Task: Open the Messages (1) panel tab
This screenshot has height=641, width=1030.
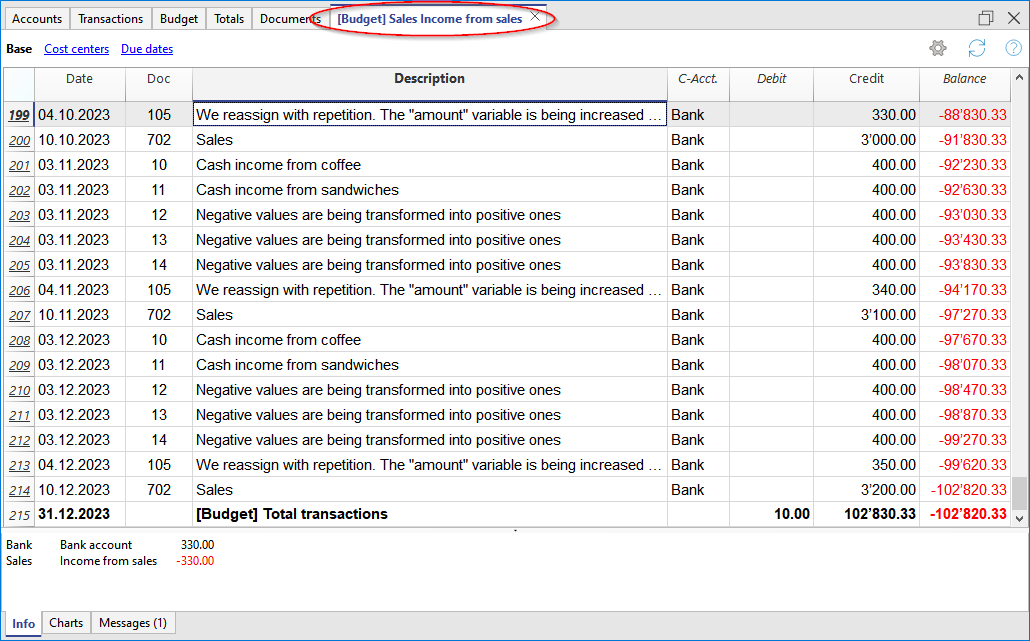Action: coord(134,623)
